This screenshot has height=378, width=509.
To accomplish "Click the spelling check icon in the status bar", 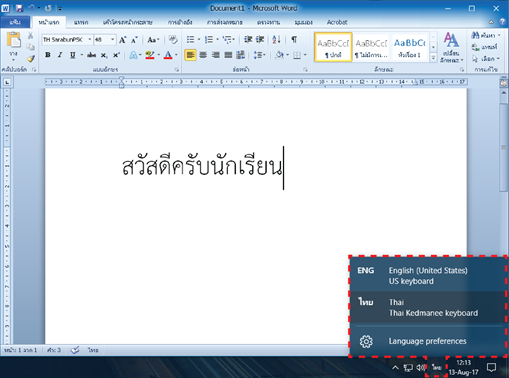I will [75, 350].
